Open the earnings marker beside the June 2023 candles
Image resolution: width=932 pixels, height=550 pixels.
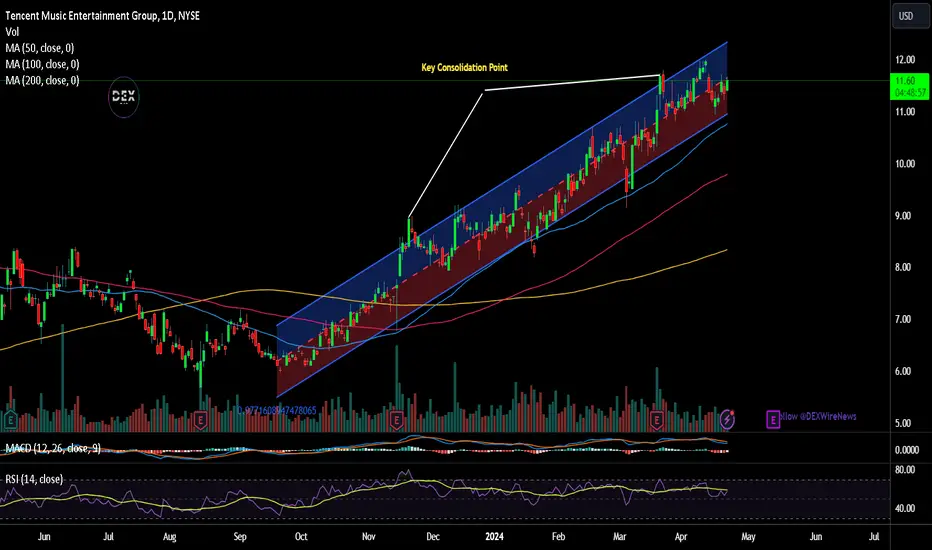tap(10, 420)
